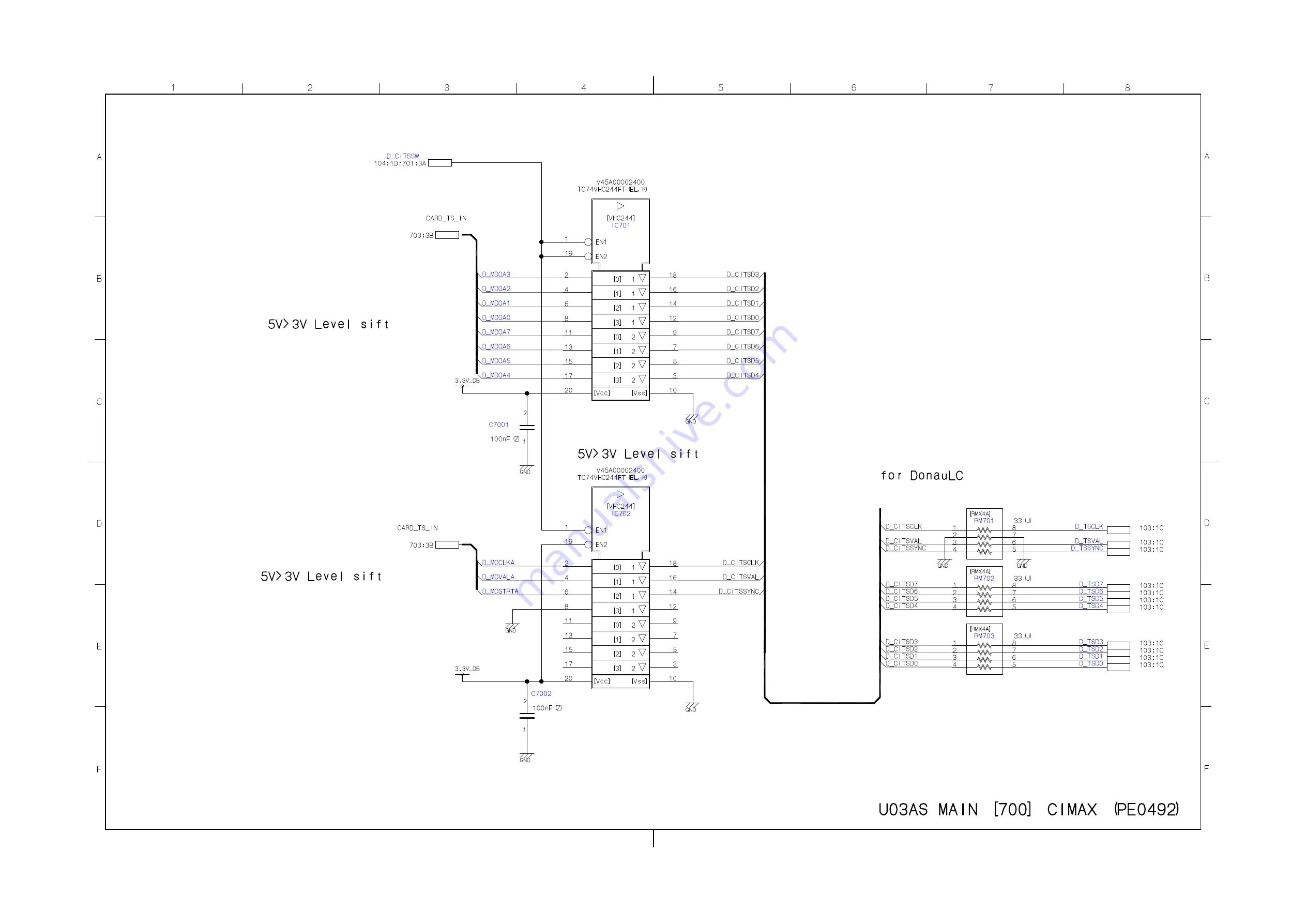This screenshot has width=1306, height=924.
Task: Click resistor array label RM703
Action: point(983,636)
